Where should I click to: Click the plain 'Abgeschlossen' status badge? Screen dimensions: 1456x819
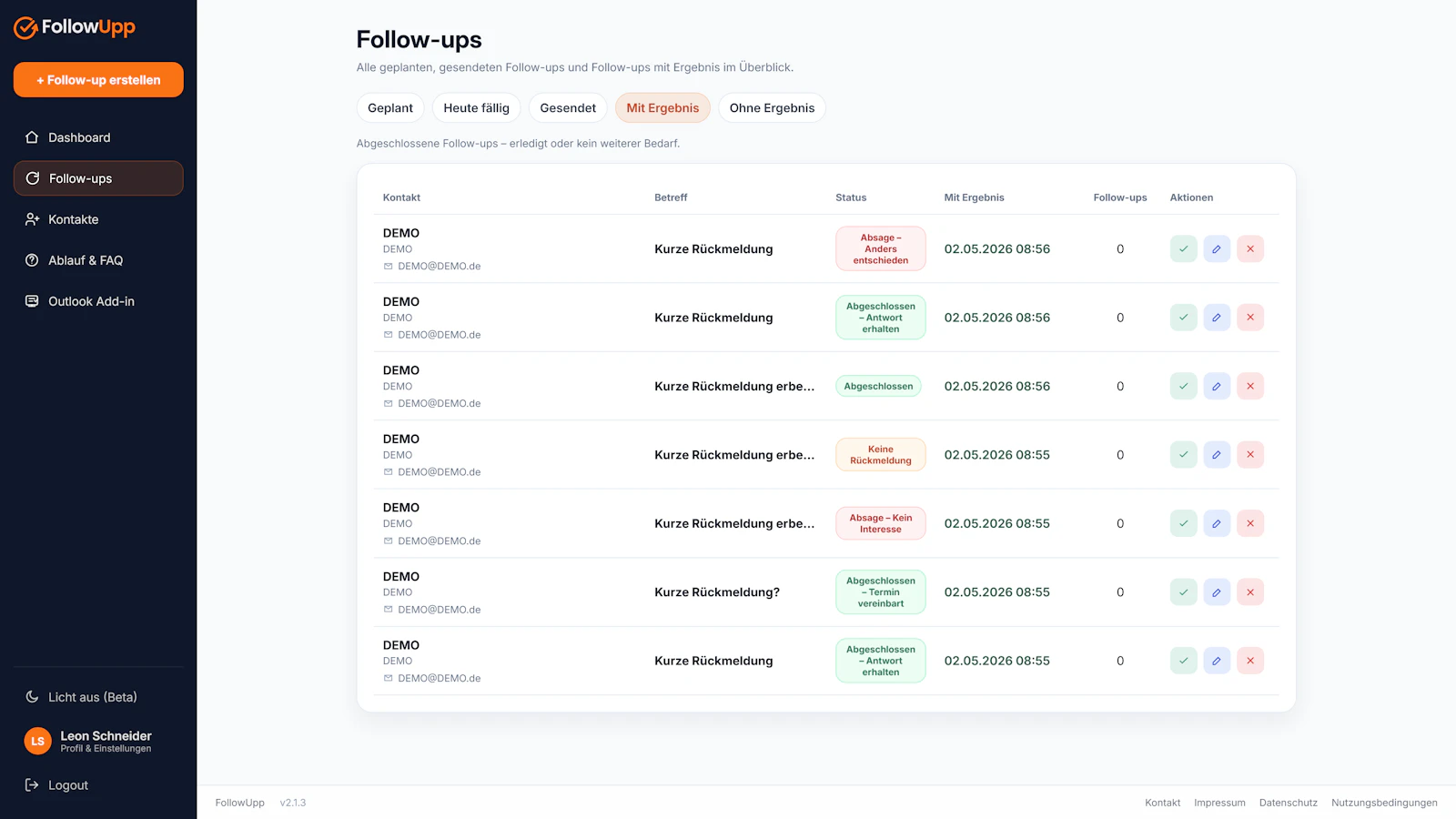(x=878, y=386)
